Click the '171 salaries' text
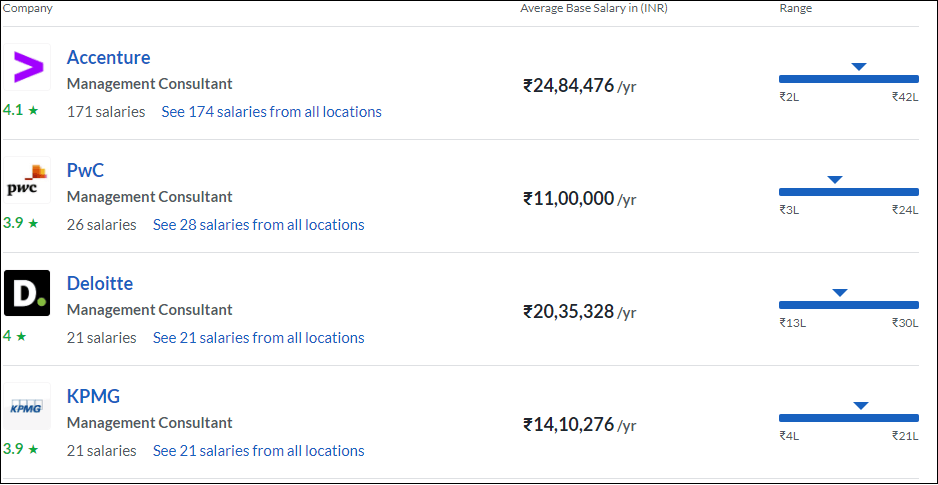The height and width of the screenshot is (485, 938). click(x=106, y=112)
